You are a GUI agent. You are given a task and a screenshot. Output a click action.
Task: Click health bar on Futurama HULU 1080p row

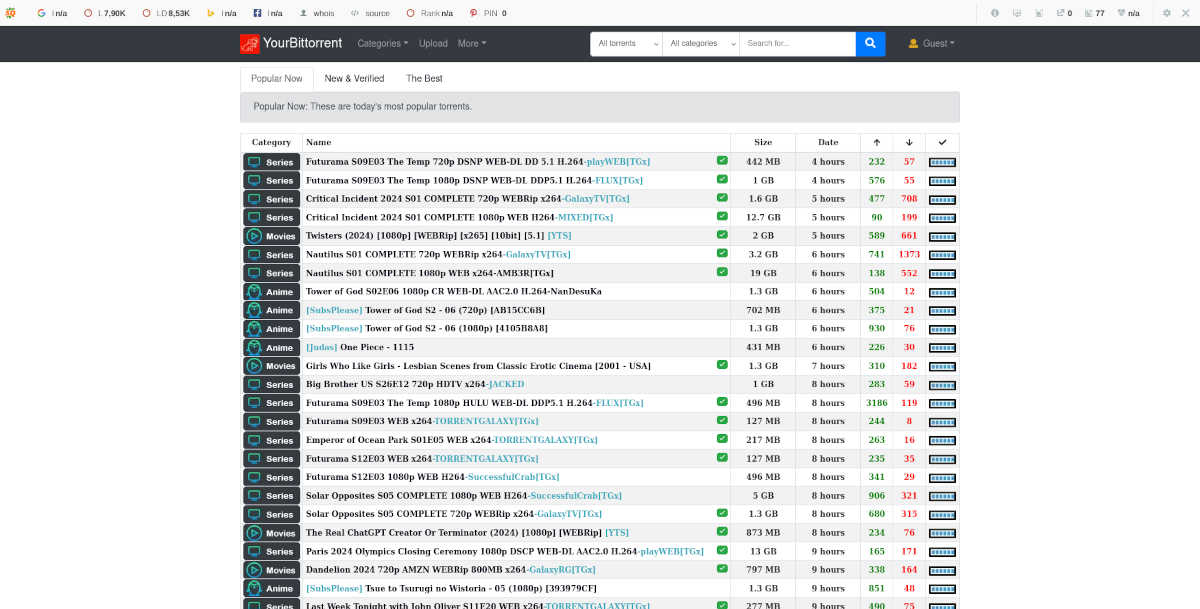coord(942,403)
